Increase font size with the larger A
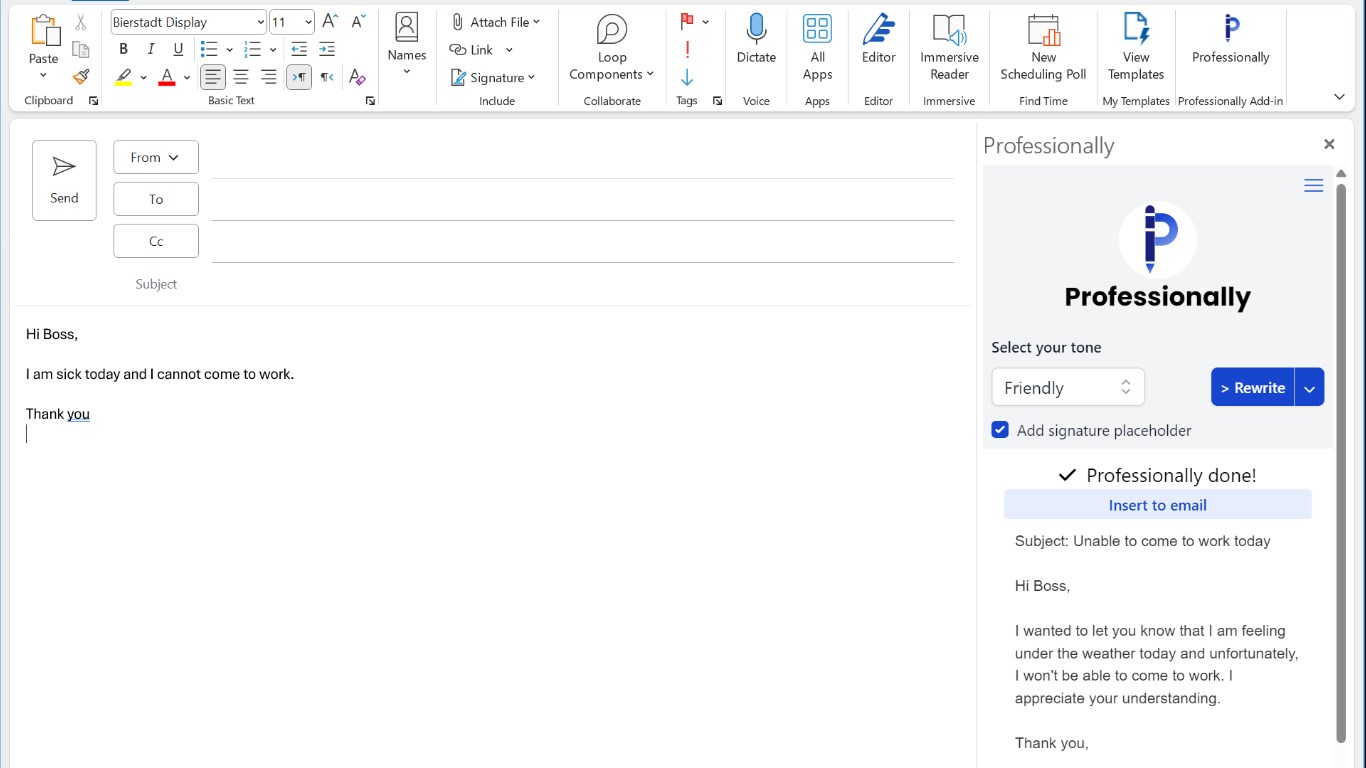This screenshot has height=768, width=1366. pos(330,22)
